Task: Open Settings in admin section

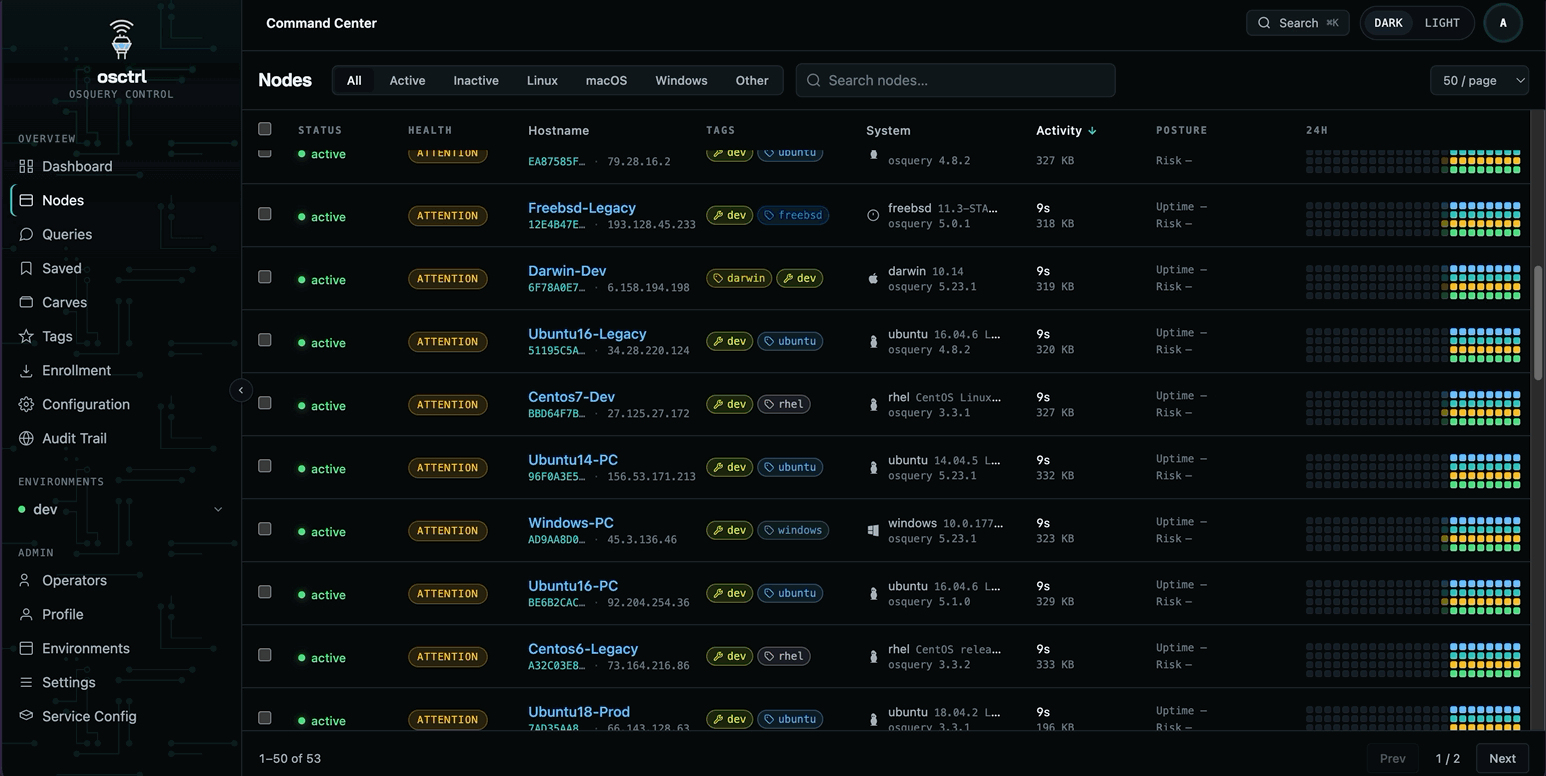Action: click(x=69, y=682)
